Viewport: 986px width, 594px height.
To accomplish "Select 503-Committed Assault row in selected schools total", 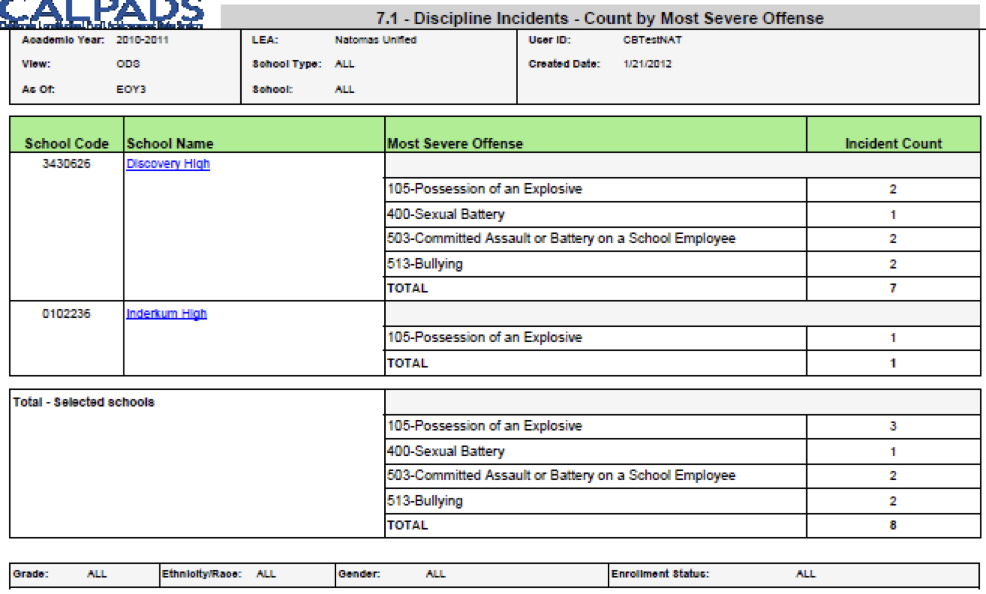I will coord(682,476).
